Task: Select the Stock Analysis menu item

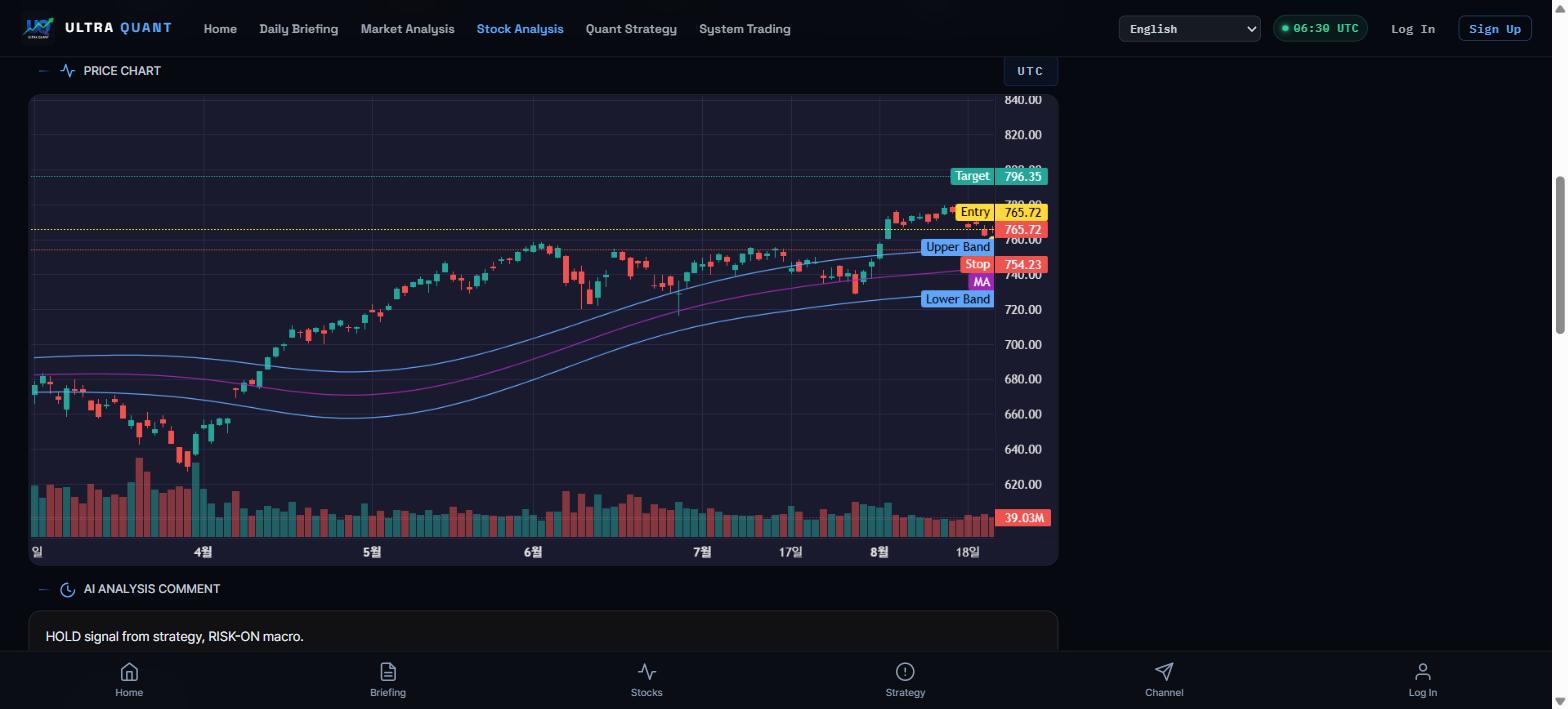Action: [x=520, y=29]
